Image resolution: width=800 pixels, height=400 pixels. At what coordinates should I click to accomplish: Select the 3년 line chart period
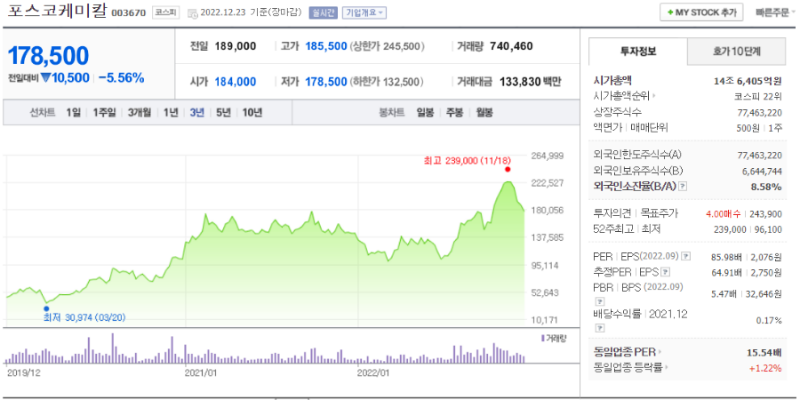[x=197, y=113]
